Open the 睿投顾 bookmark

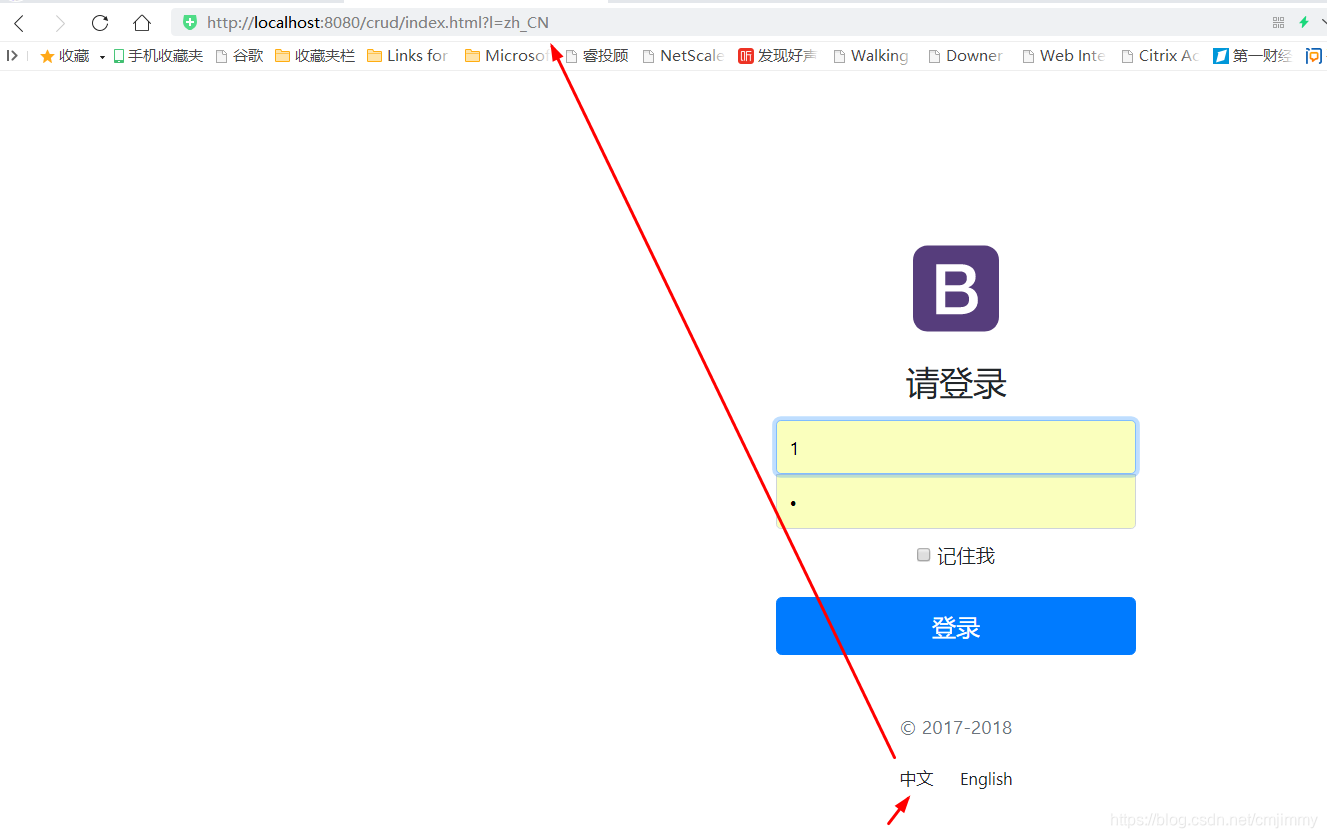(x=597, y=56)
